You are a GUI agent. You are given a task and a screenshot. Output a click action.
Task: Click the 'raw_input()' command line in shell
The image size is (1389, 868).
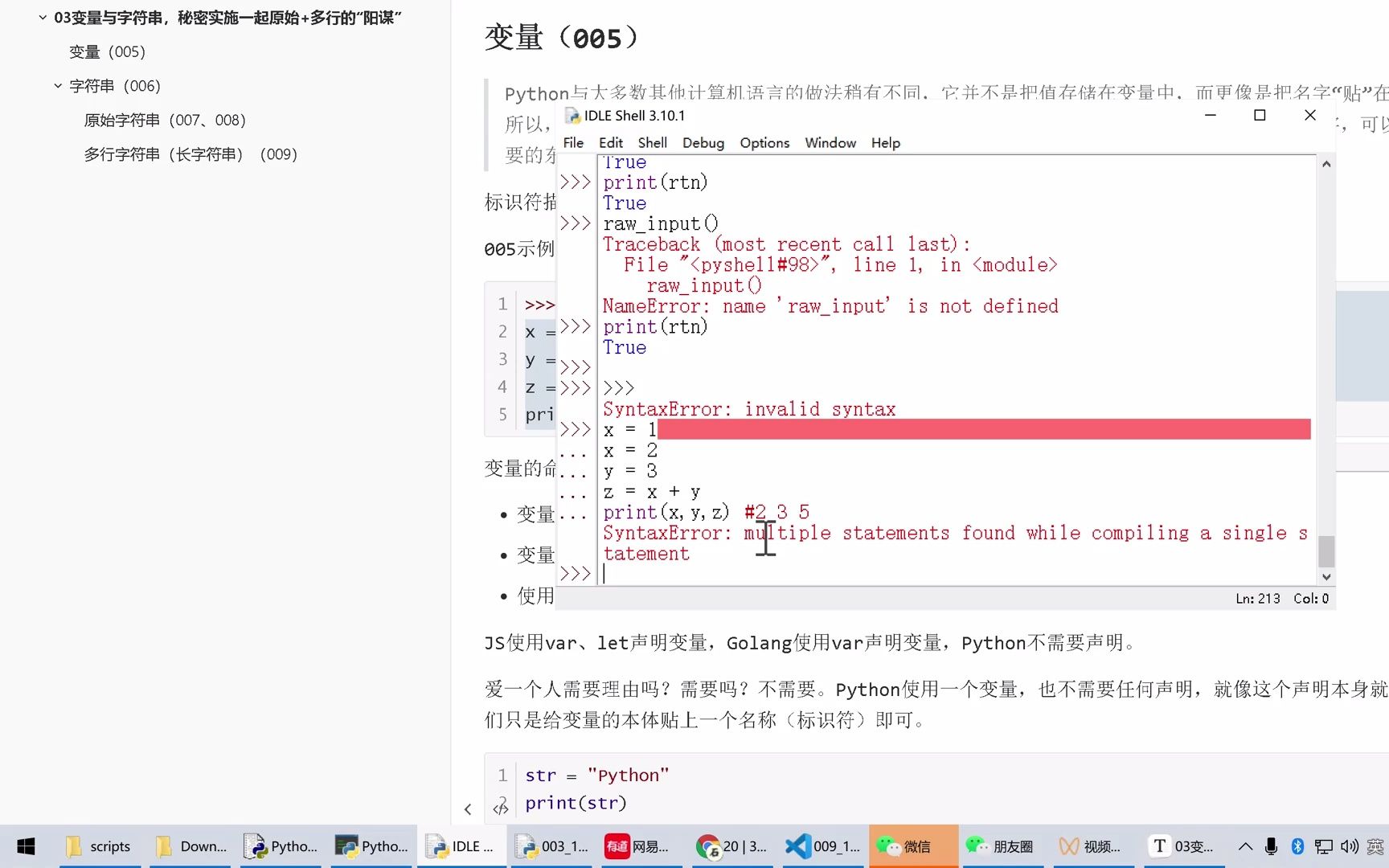coord(661,223)
